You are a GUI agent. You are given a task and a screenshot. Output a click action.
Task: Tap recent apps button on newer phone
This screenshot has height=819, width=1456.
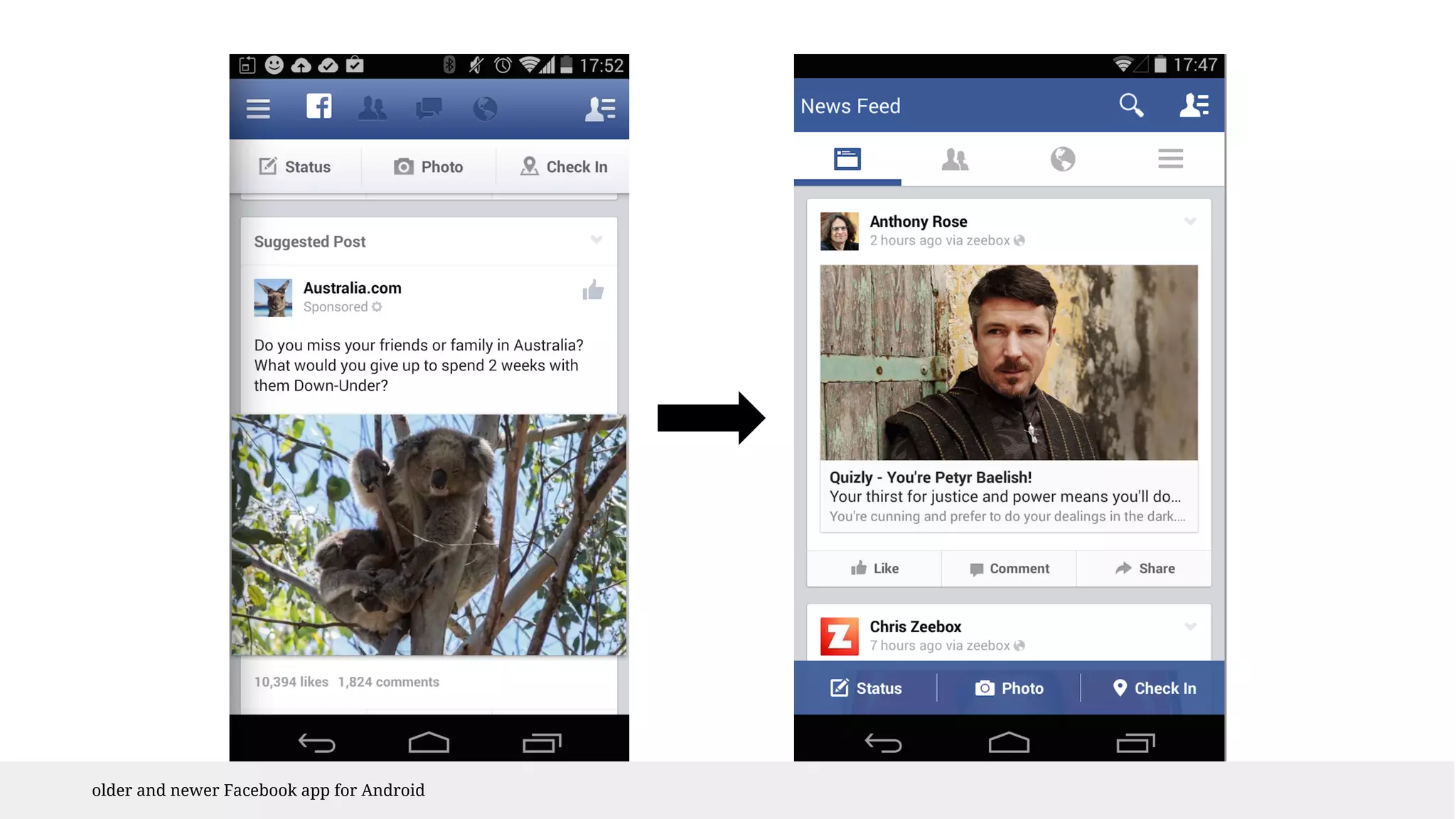click(1135, 743)
